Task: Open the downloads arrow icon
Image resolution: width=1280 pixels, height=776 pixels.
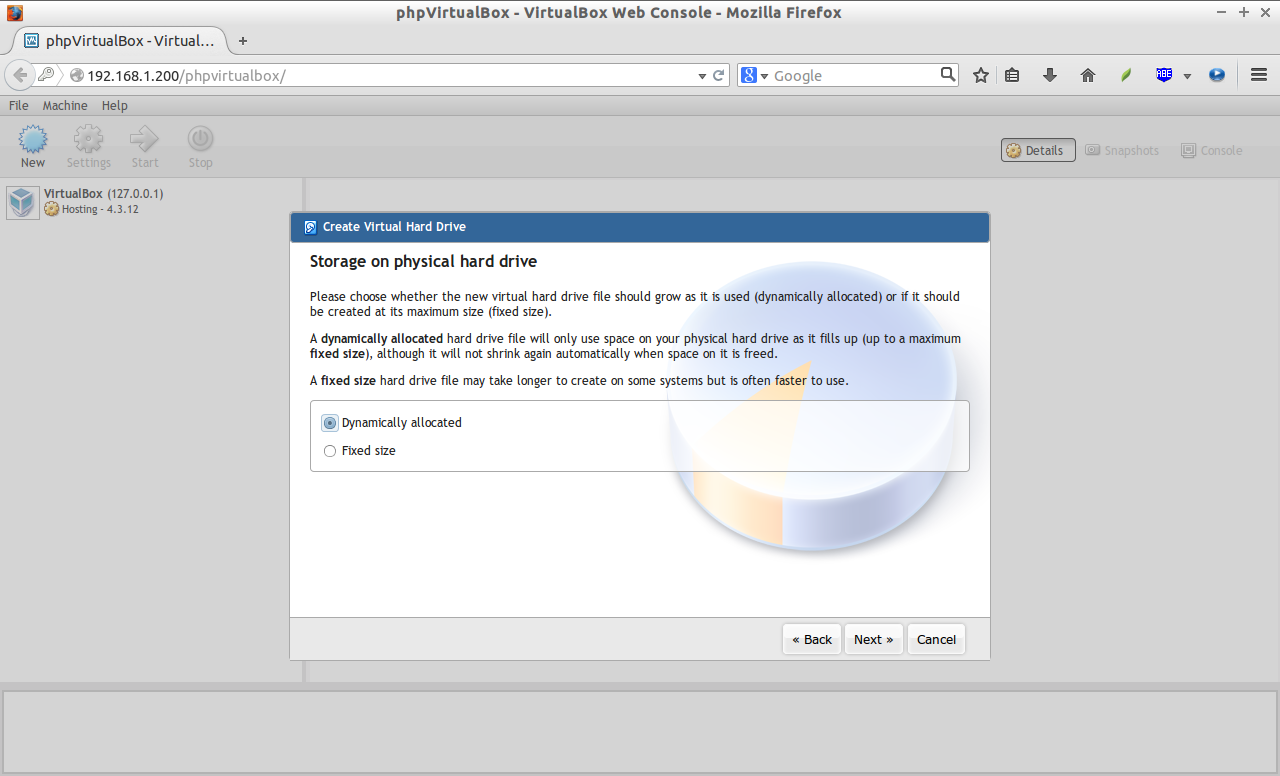Action: click(x=1050, y=75)
